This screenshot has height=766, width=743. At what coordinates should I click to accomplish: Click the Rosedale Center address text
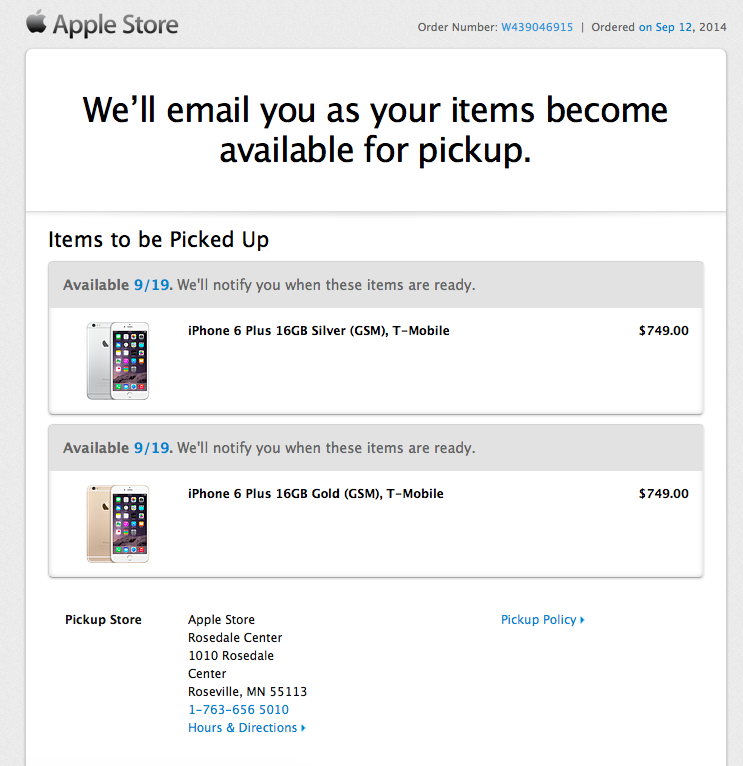(x=235, y=638)
